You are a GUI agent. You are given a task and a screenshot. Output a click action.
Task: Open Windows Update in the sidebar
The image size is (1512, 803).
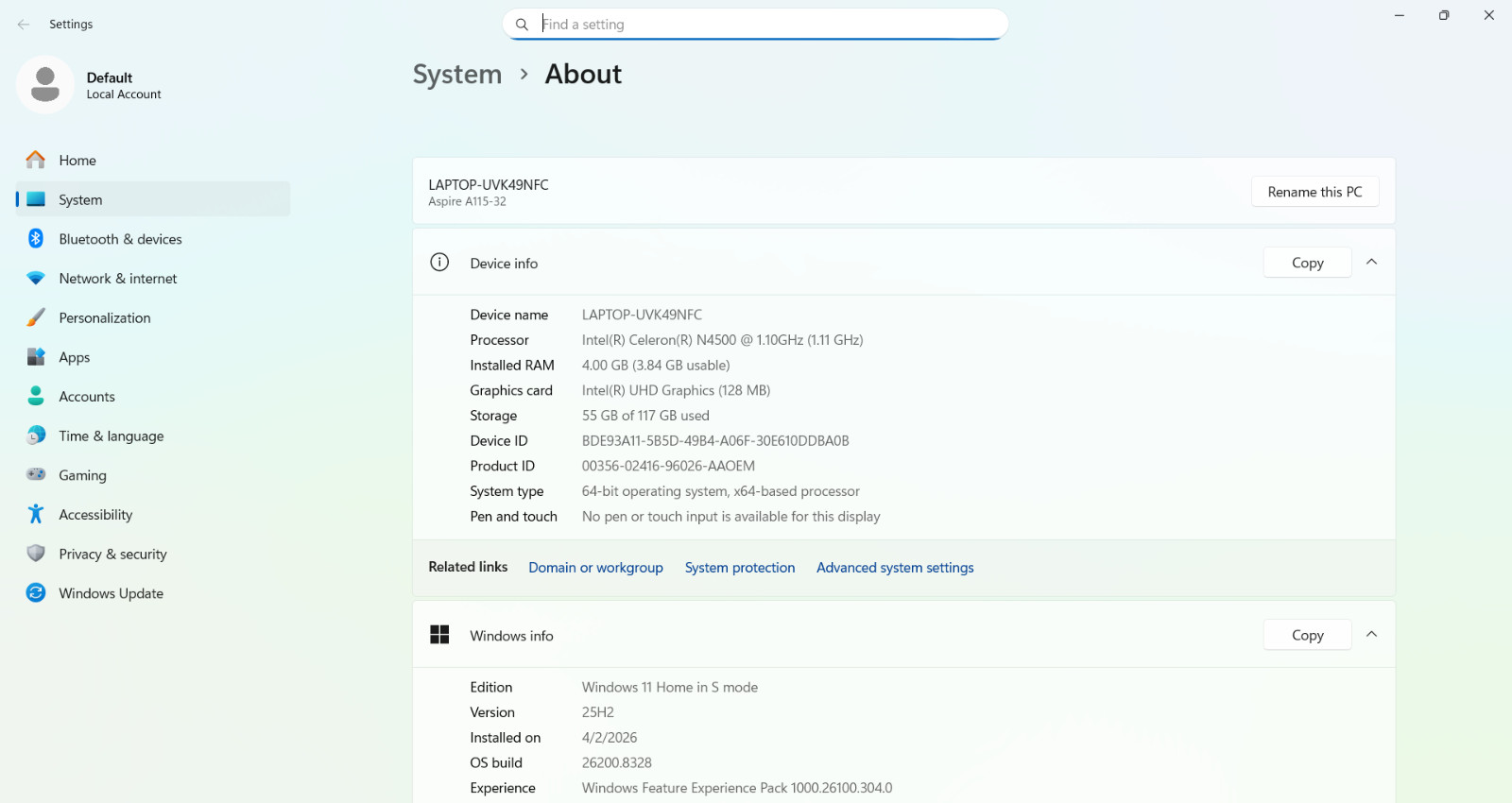coord(153,593)
